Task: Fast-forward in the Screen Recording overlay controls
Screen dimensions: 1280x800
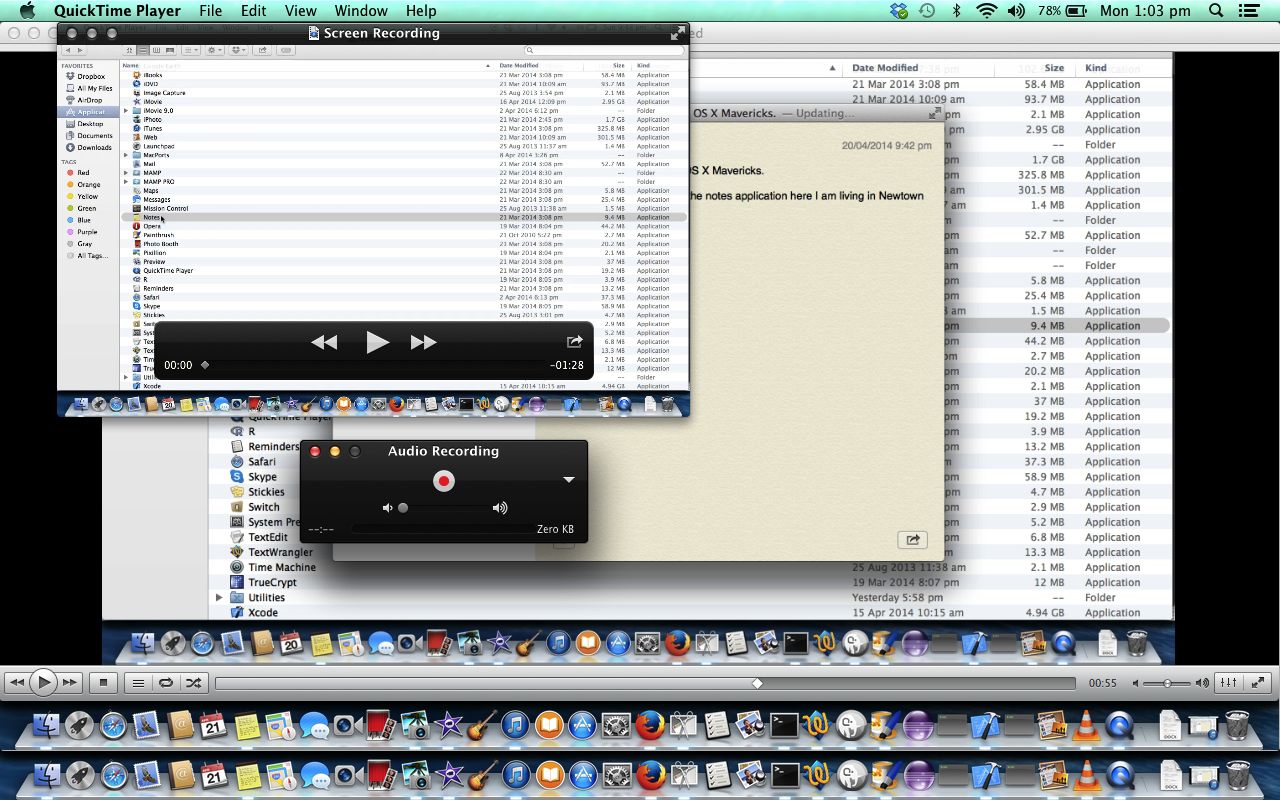Action: point(424,342)
